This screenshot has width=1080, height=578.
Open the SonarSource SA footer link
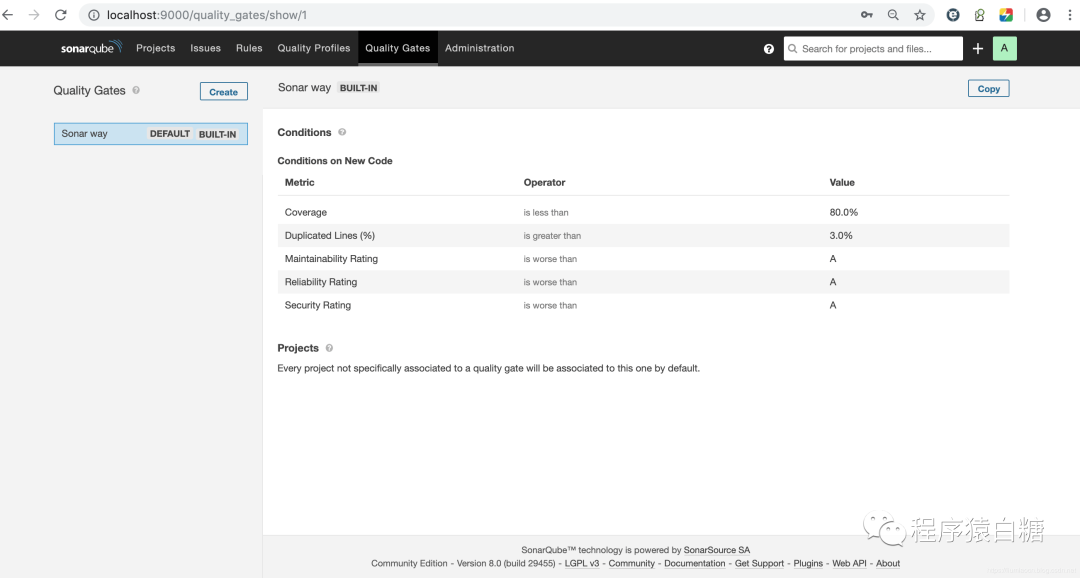(x=717, y=550)
